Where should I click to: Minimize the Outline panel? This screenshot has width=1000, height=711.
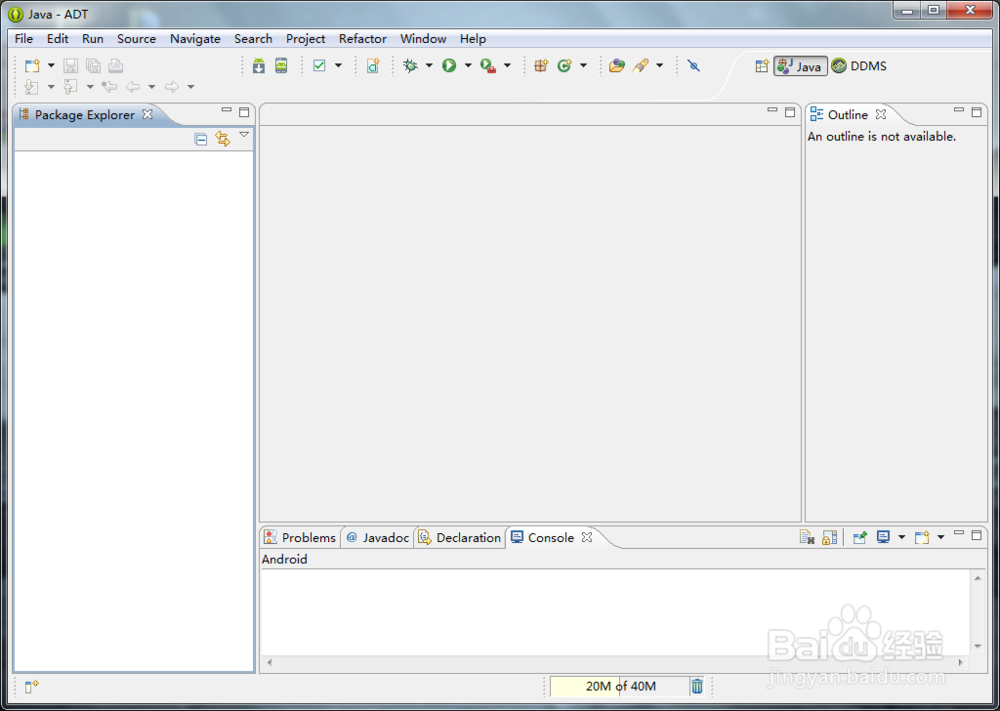pos(959,110)
